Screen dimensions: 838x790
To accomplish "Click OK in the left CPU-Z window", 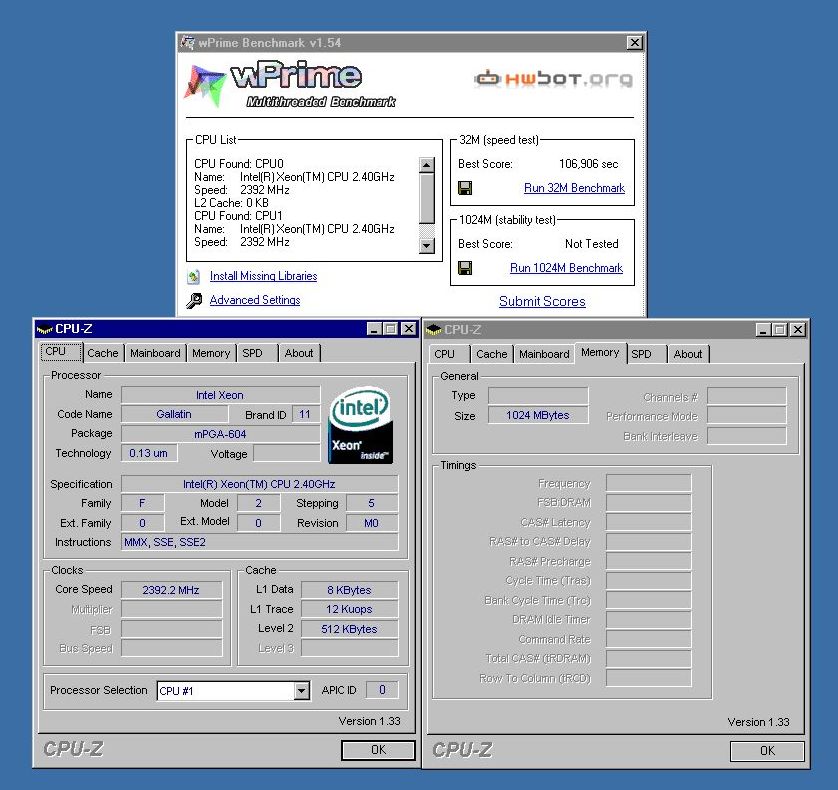I will point(378,750).
